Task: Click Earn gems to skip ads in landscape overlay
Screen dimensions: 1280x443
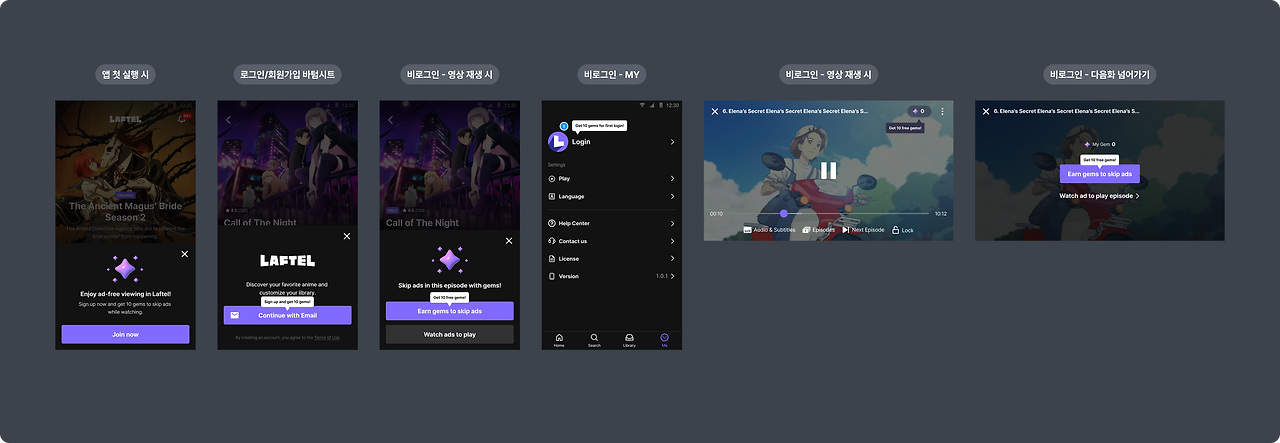Action: (1099, 174)
